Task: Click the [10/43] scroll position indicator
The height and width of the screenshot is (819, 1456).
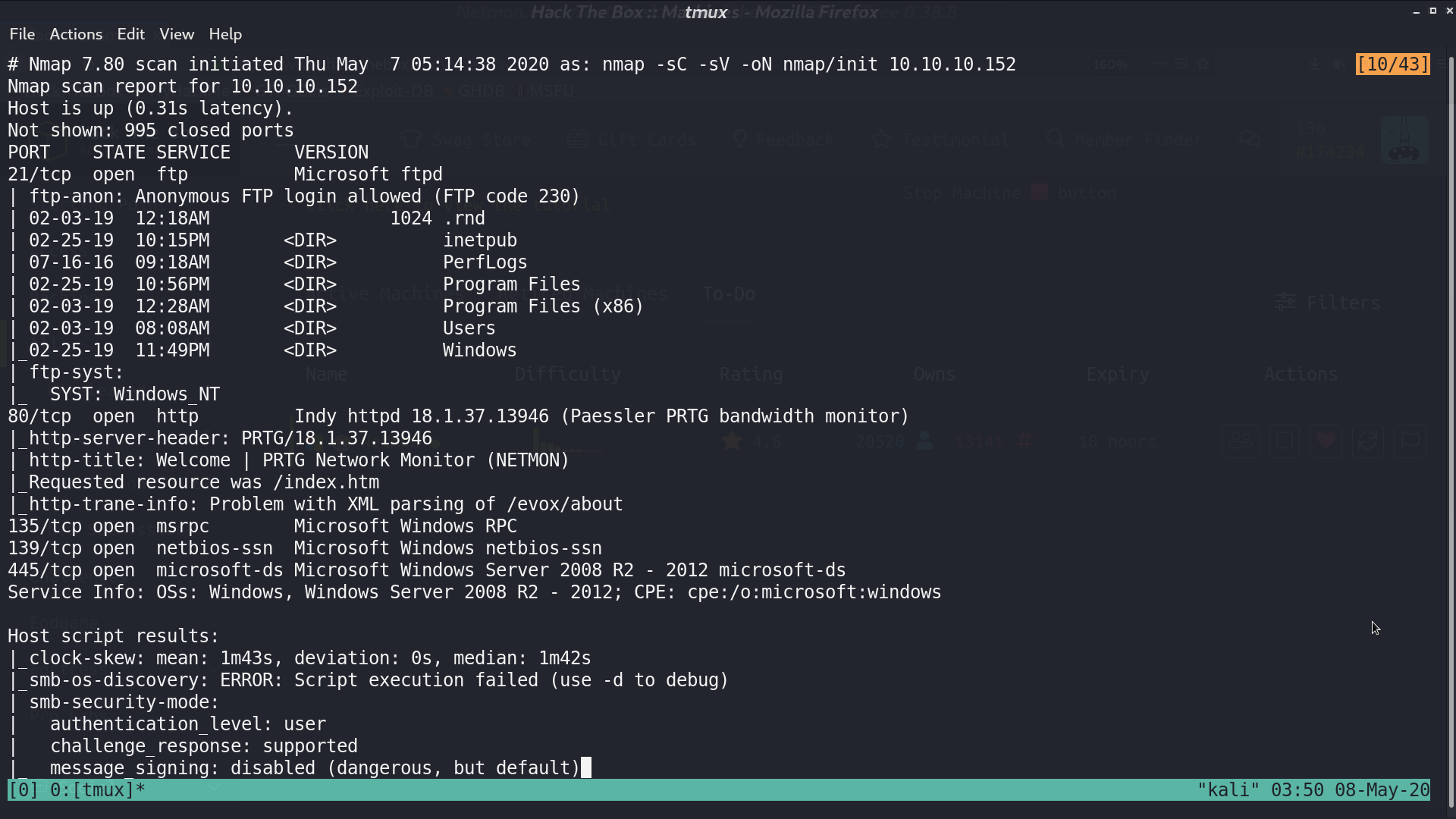Action: (1392, 64)
